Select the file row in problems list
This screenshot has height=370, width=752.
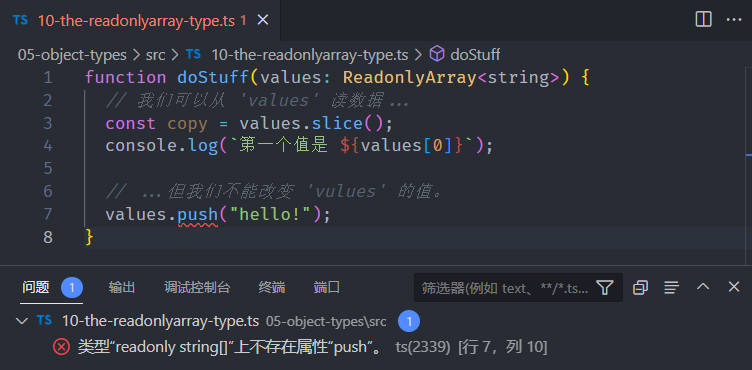click(x=376, y=322)
